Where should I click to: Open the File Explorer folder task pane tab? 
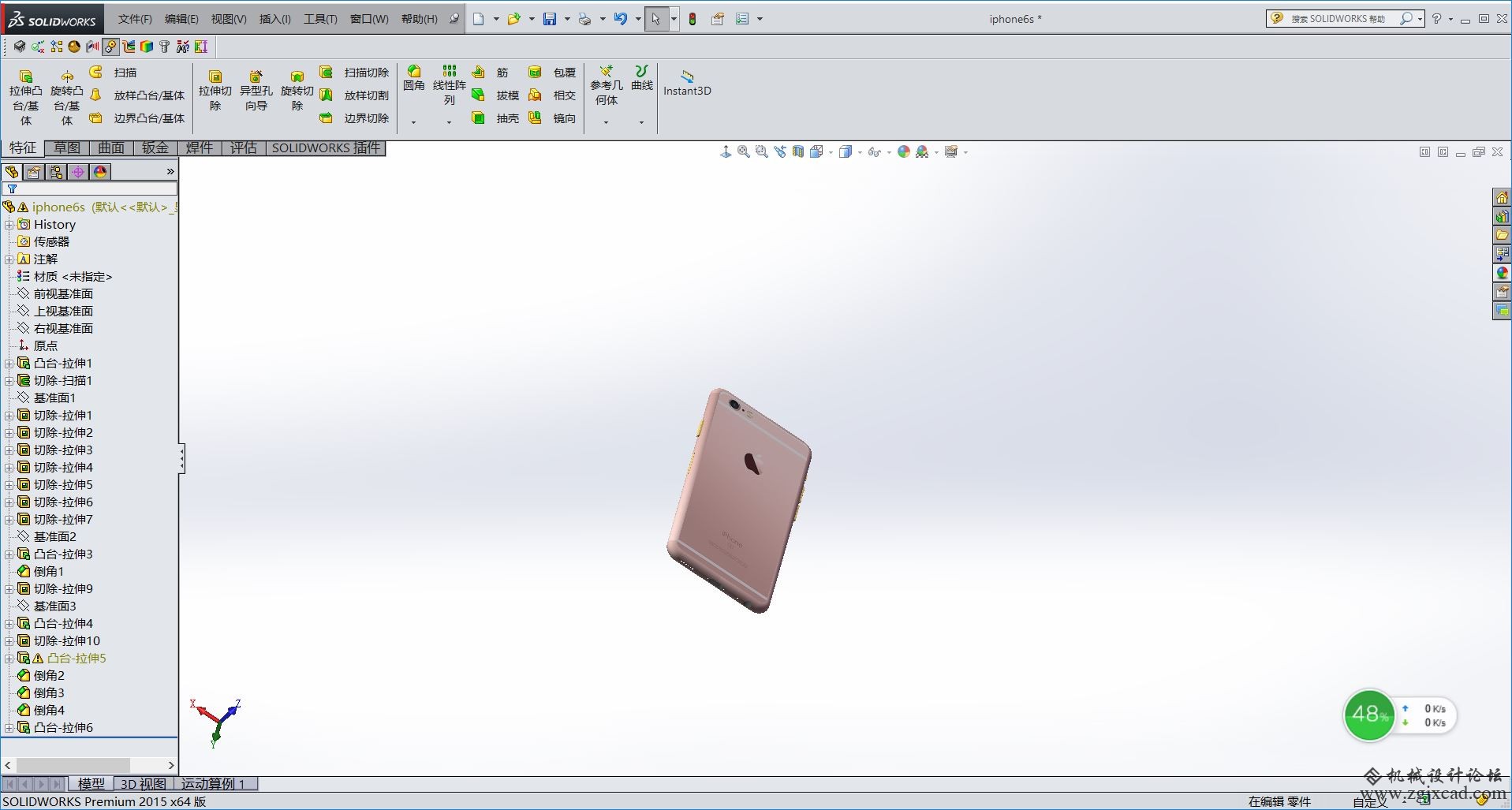coord(1502,235)
